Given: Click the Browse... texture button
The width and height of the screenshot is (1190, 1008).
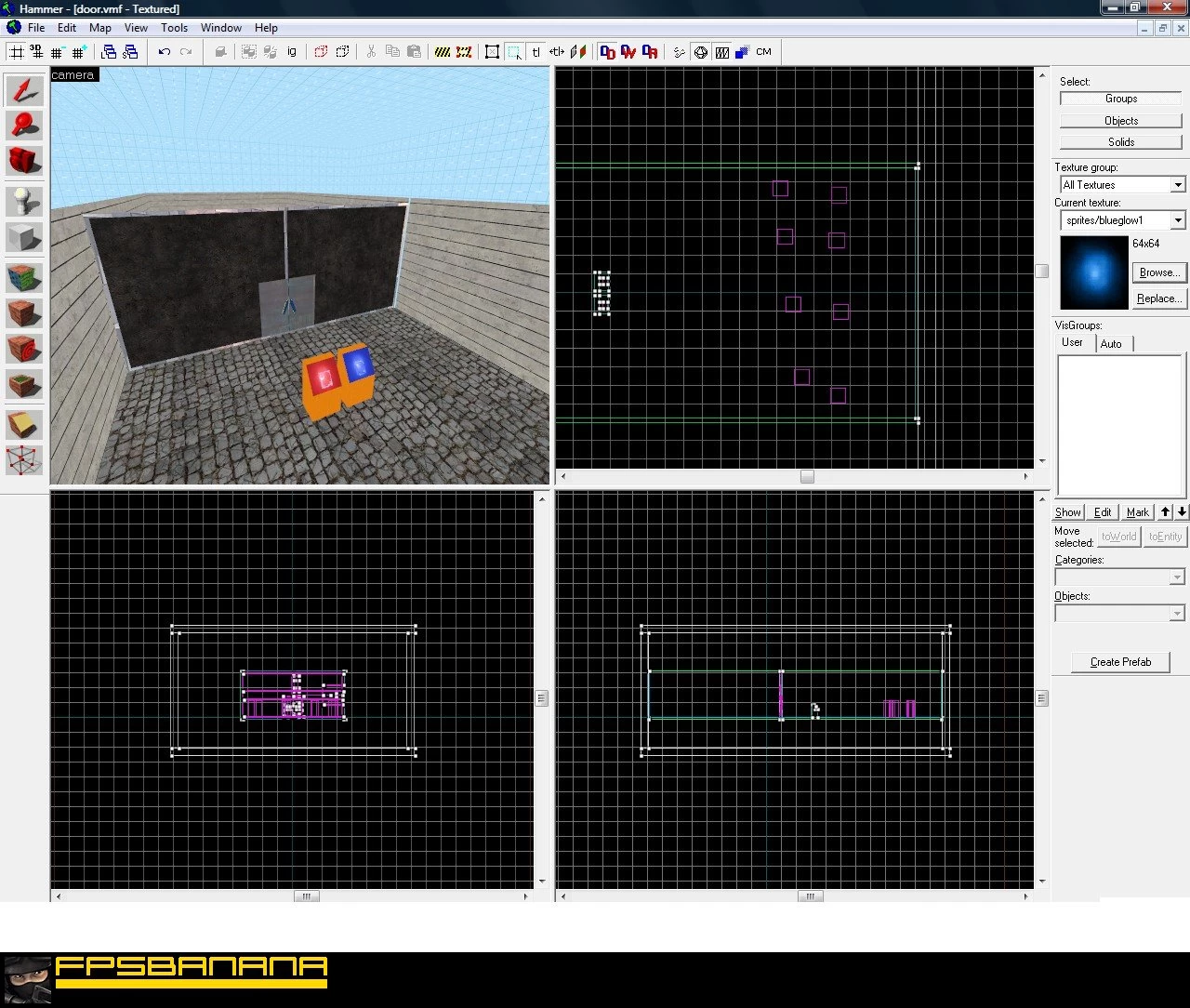Looking at the screenshot, I should tap(1159, 272).
